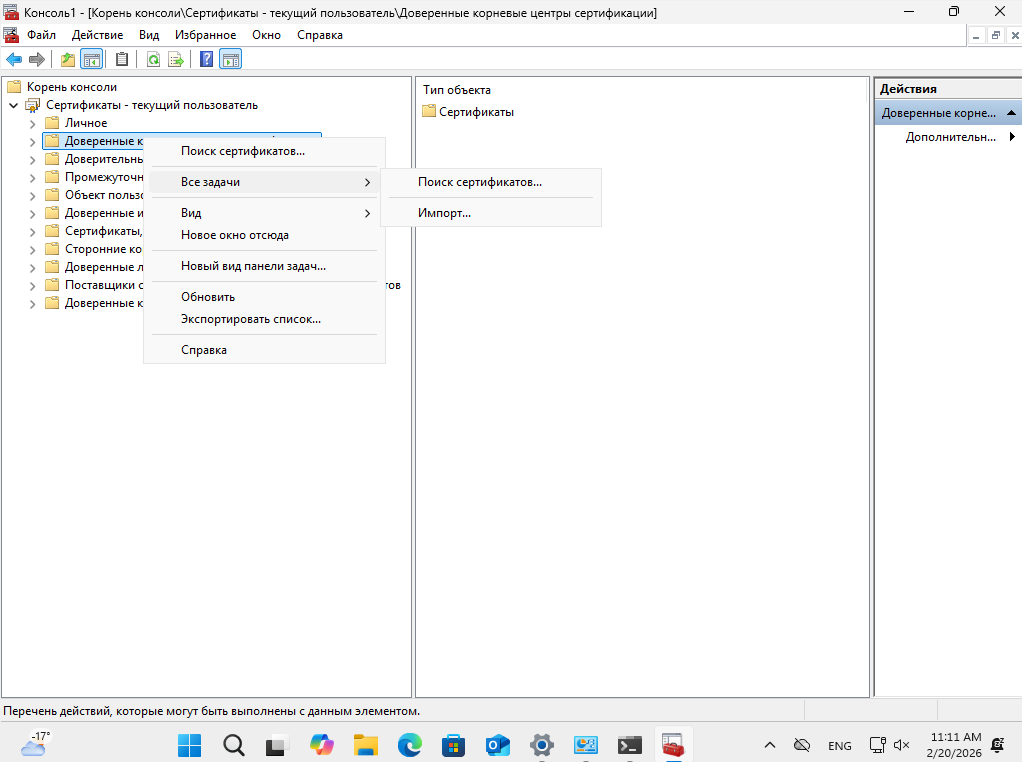The width and height of the screenshot is (1022, 762).
Task: Toggle the console tree pane toolbar icon
Action: pyautogui.click(x=92, y=59)
